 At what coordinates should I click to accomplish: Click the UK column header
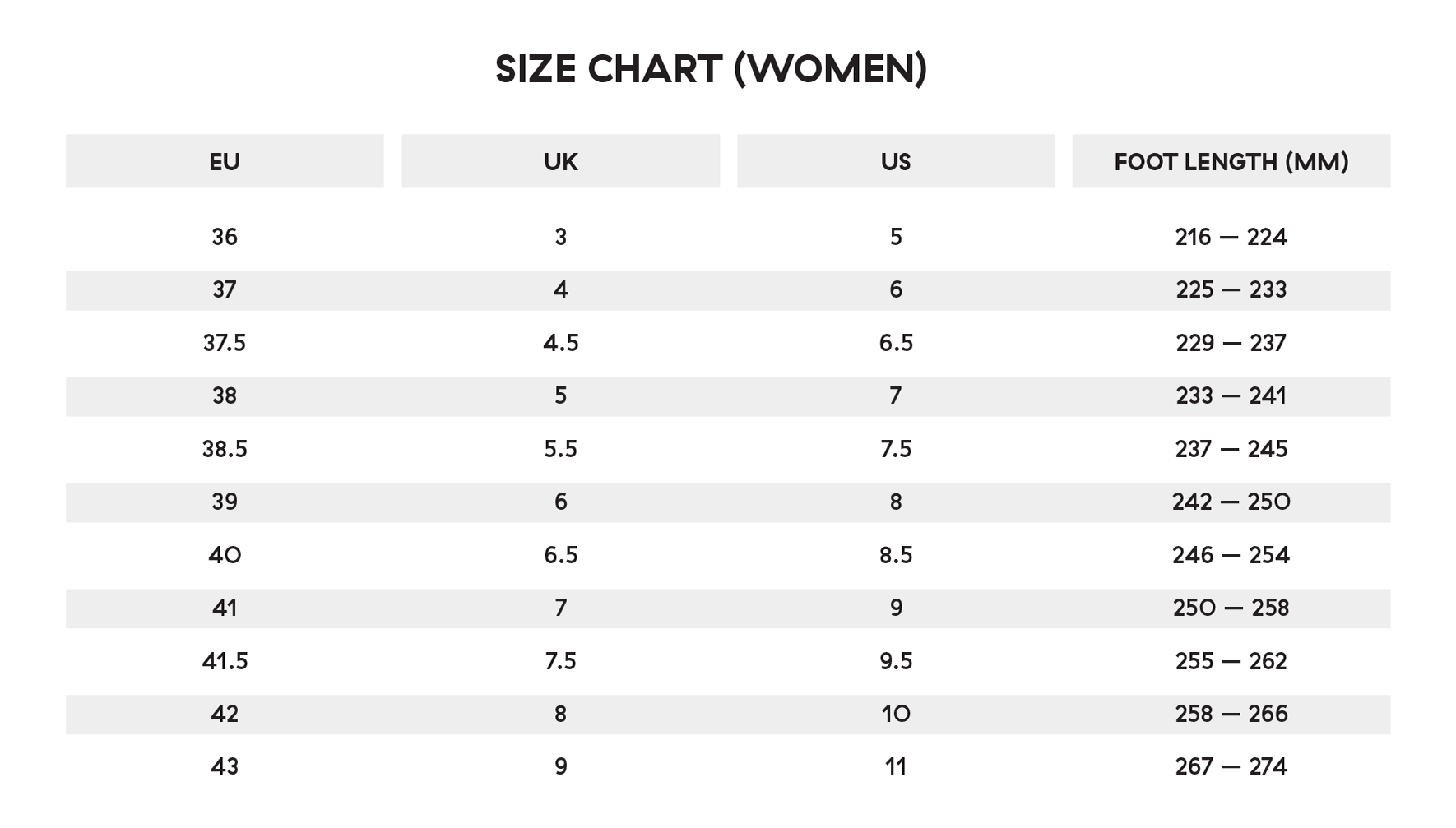(x=560, y=161)
